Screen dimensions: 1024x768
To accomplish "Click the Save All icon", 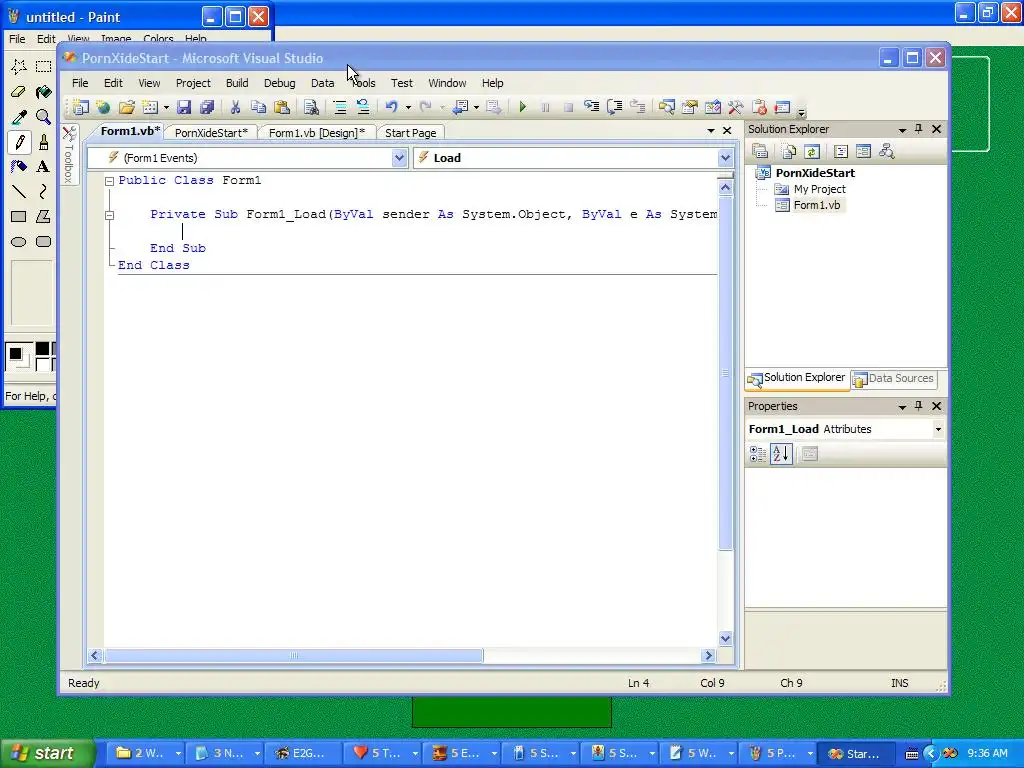I will point(207,107).
